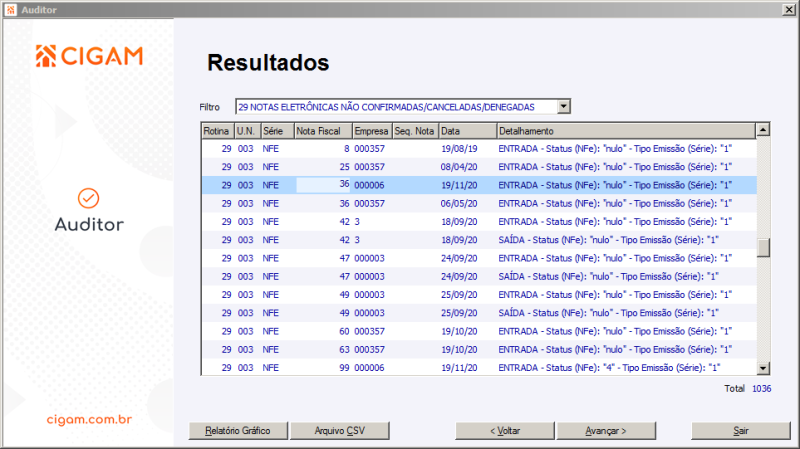Close the Auditor window

pos(788,10)
